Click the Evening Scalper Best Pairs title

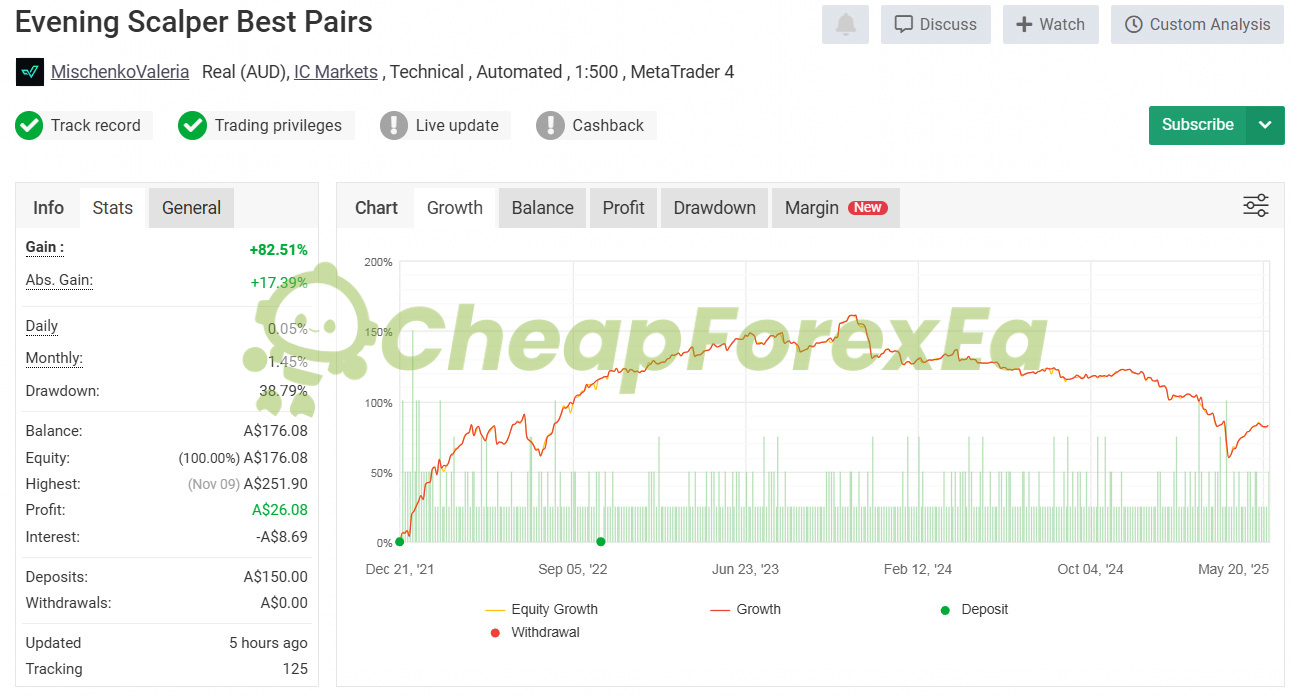click(194, 22)
